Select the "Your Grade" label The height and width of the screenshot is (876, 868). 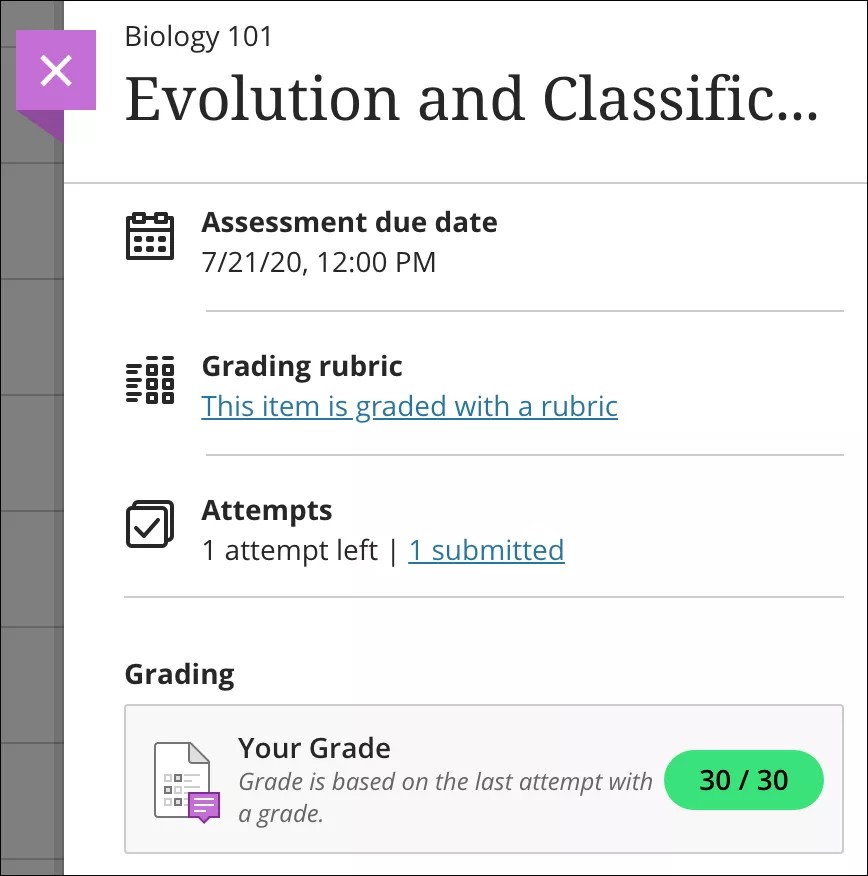(x=314, y=748)
